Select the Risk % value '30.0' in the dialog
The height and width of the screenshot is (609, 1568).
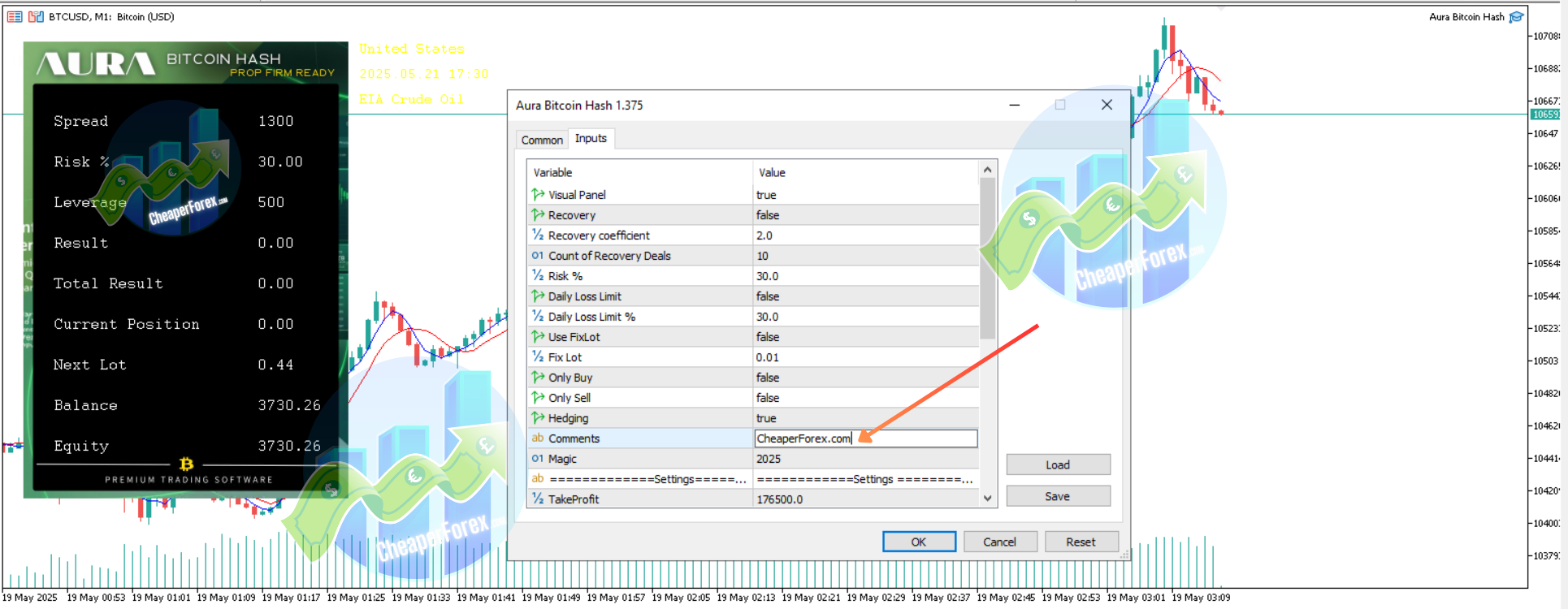[x=768, y=276]
